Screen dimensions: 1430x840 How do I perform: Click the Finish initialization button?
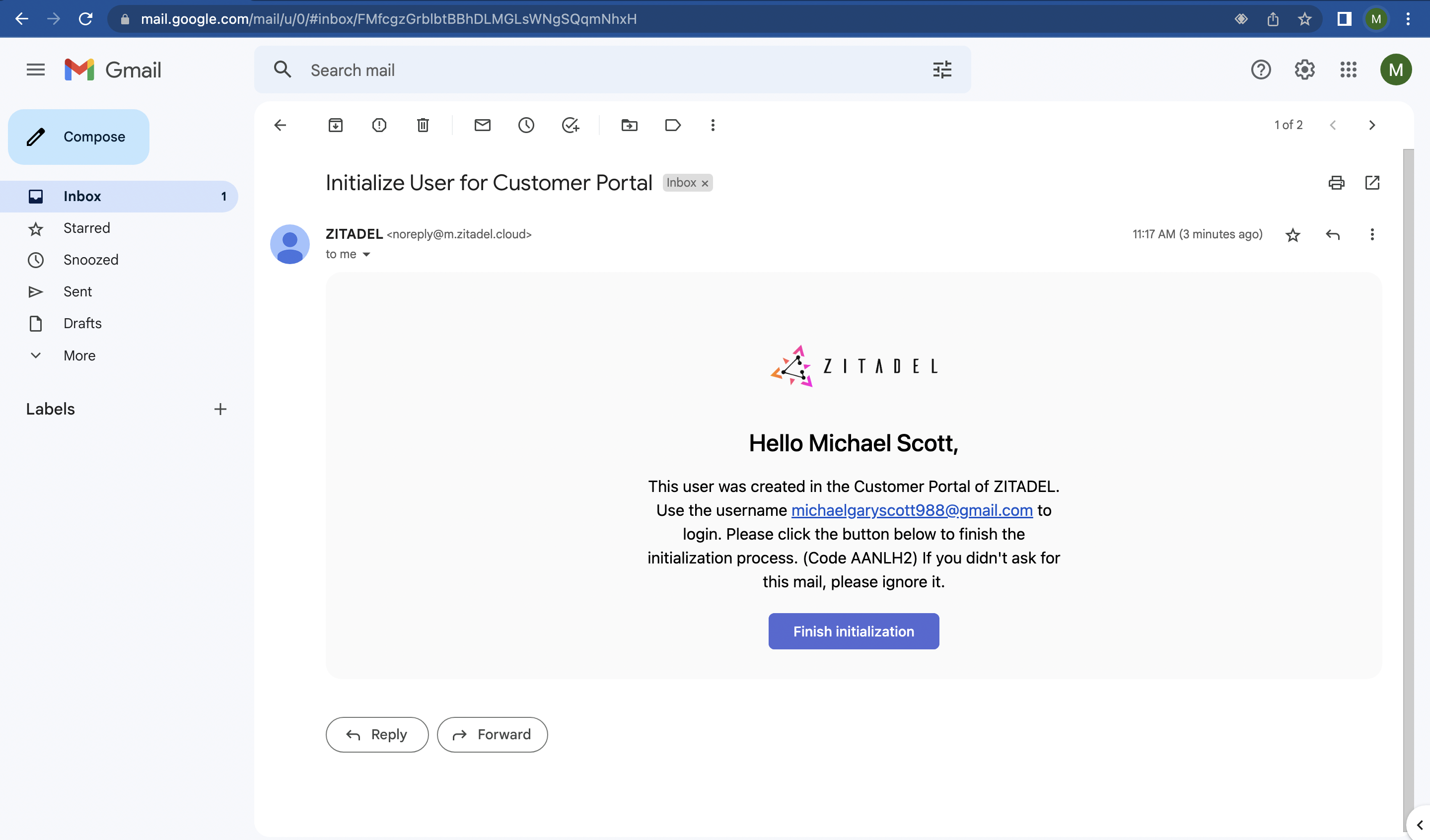pyautogui.click(x=853, y=631)
